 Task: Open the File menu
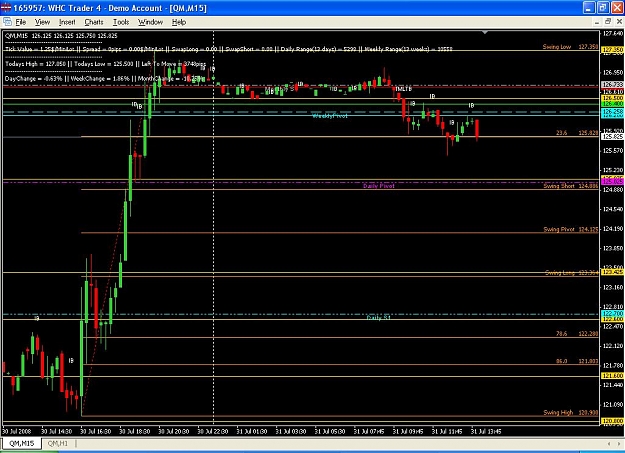pos(21,22)
